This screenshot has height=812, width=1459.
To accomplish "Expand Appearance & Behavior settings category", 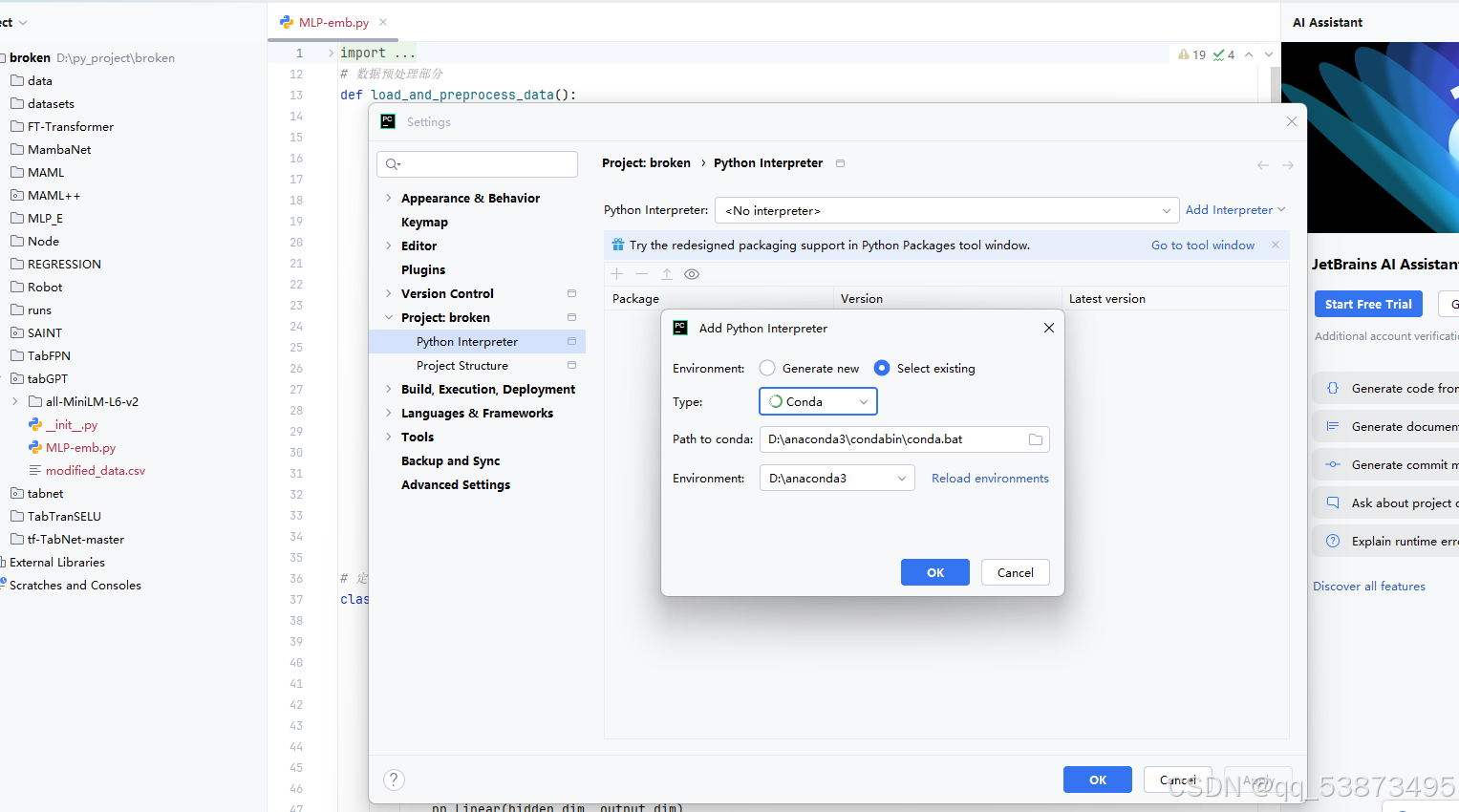I will 388,198.
